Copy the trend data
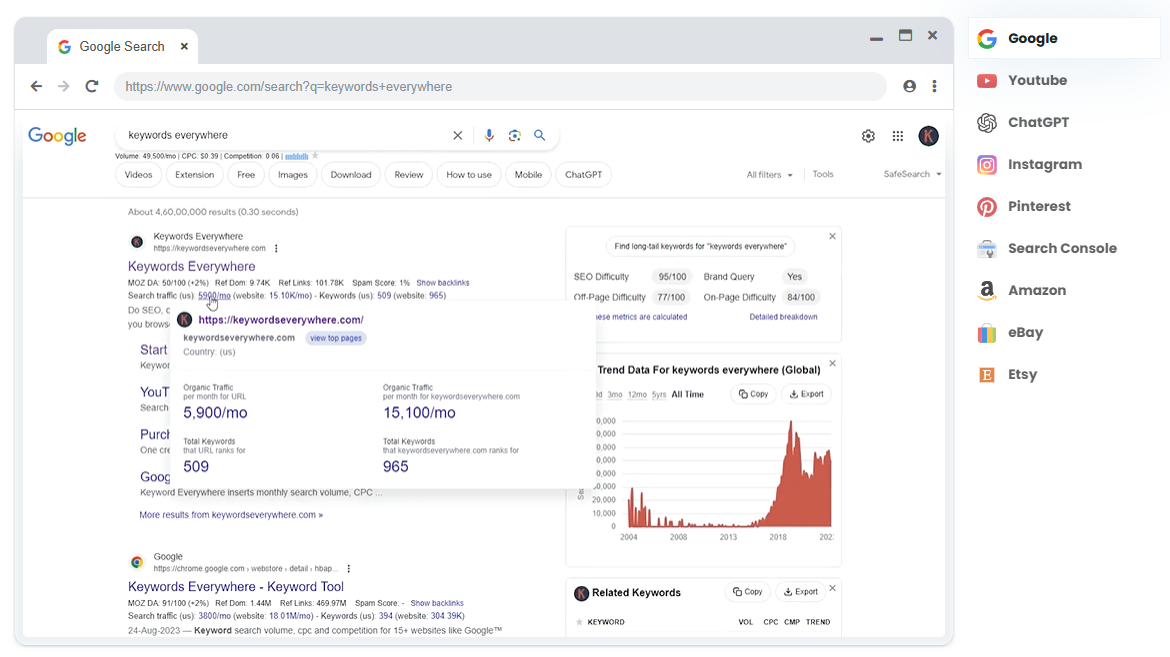Image resolution: width=1170 pixels, height=657 pixels. coord(754,394)
